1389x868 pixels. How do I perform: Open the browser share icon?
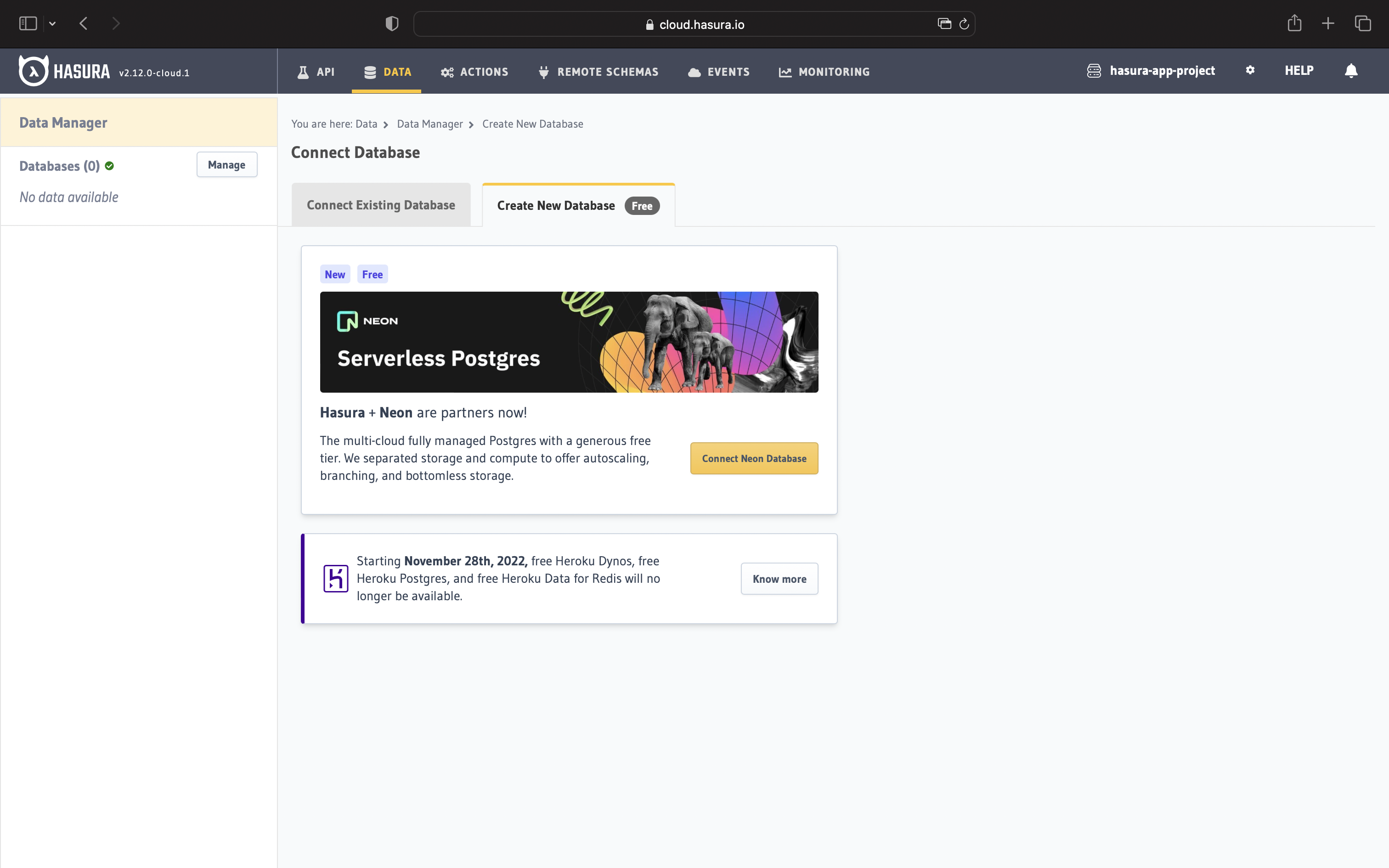[1294, 23]
